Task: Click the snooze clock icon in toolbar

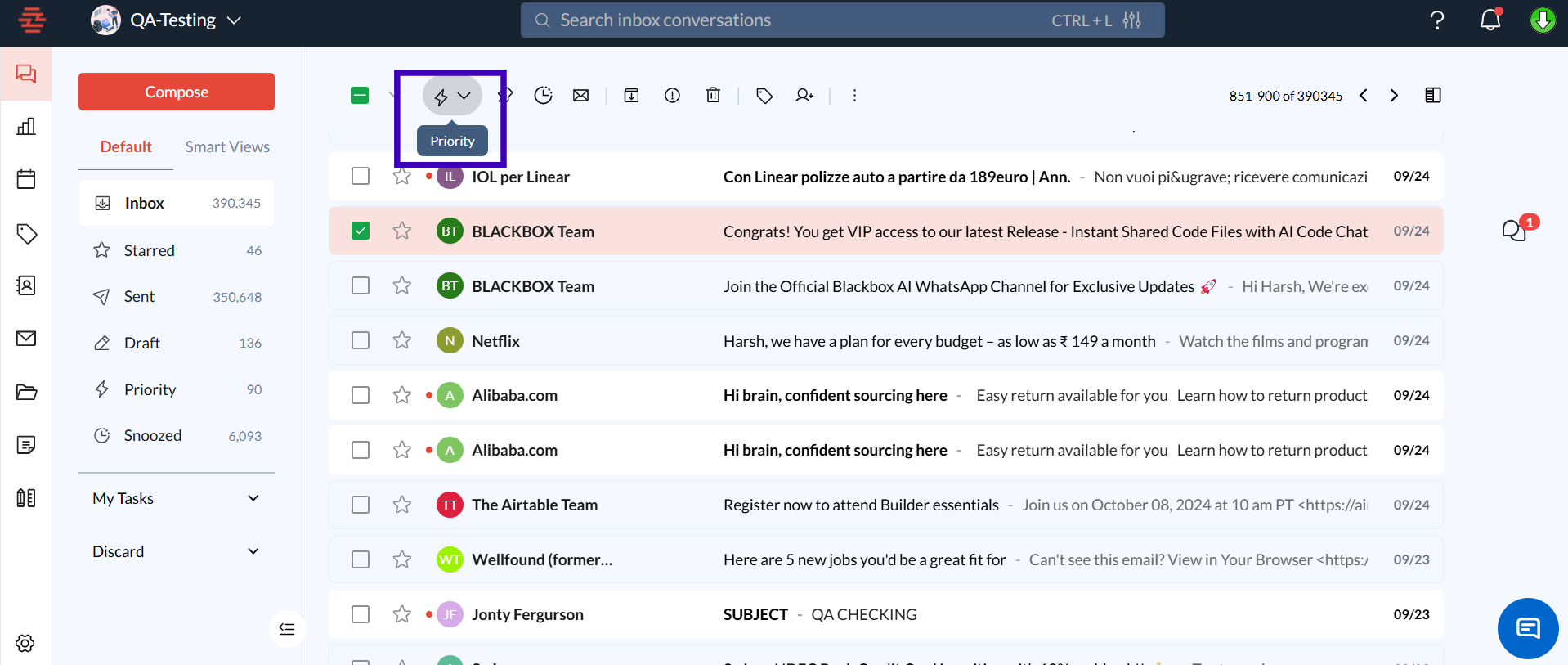Action: point(543,96)
